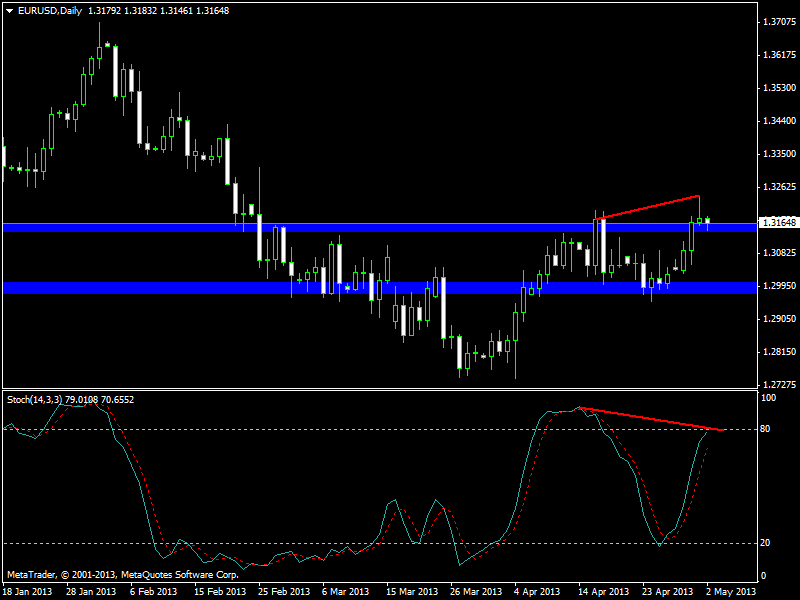The width and height of the screenshot is (800, 600).
Task: Click the 4 Apr 2013 date label
Action: coord(537,592)
